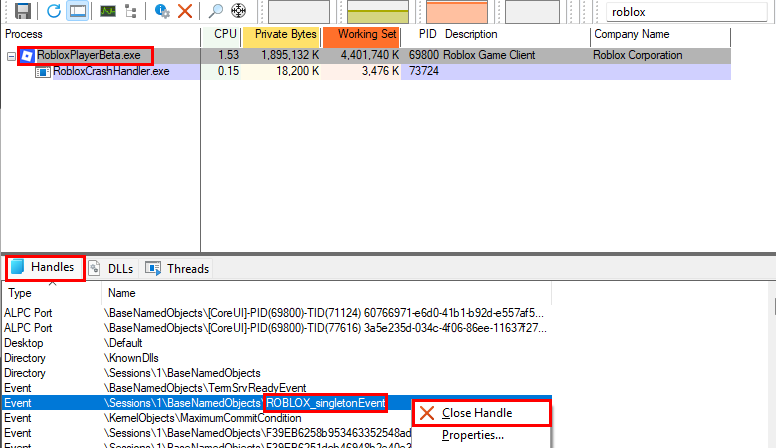The width and height of the screenshot is (776, 448).
Task: Click the roblox filter search box
Action: pyautogui.click(x=687, y=12)
